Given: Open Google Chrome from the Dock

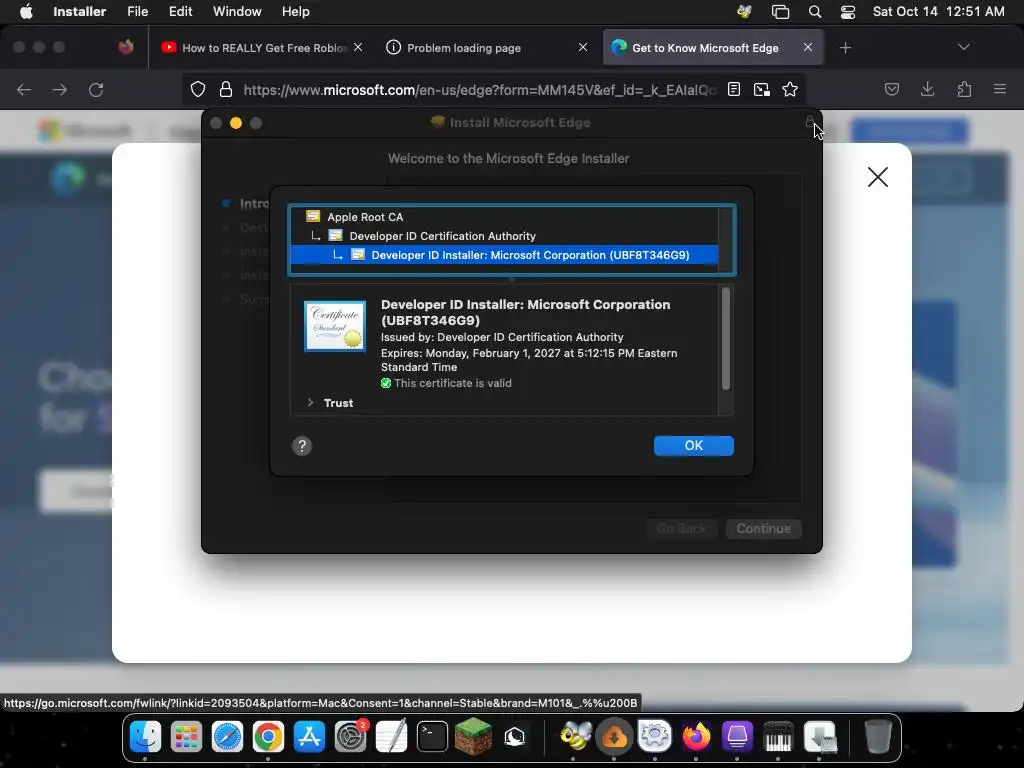Looking at the screenshot, I should point(268,737).
